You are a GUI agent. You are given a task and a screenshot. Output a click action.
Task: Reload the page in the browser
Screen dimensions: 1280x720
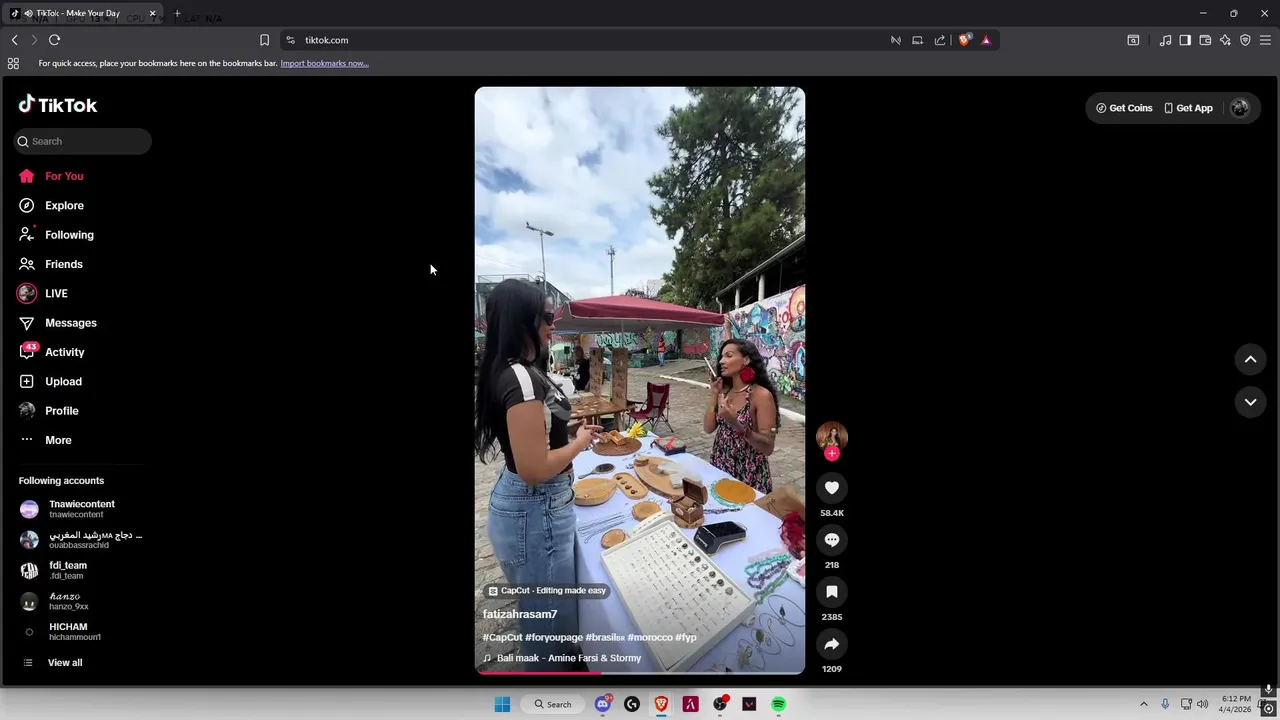(x=54, y=40)
